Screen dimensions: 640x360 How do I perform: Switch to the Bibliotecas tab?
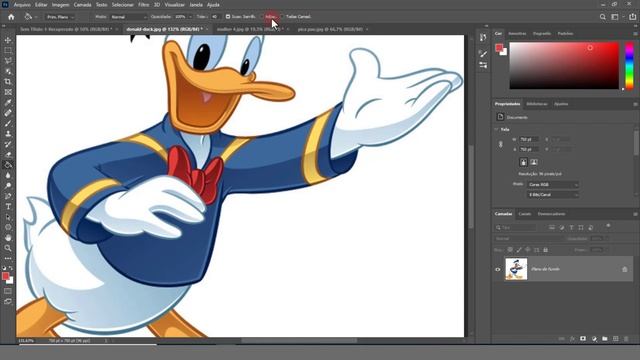point(537,104)
